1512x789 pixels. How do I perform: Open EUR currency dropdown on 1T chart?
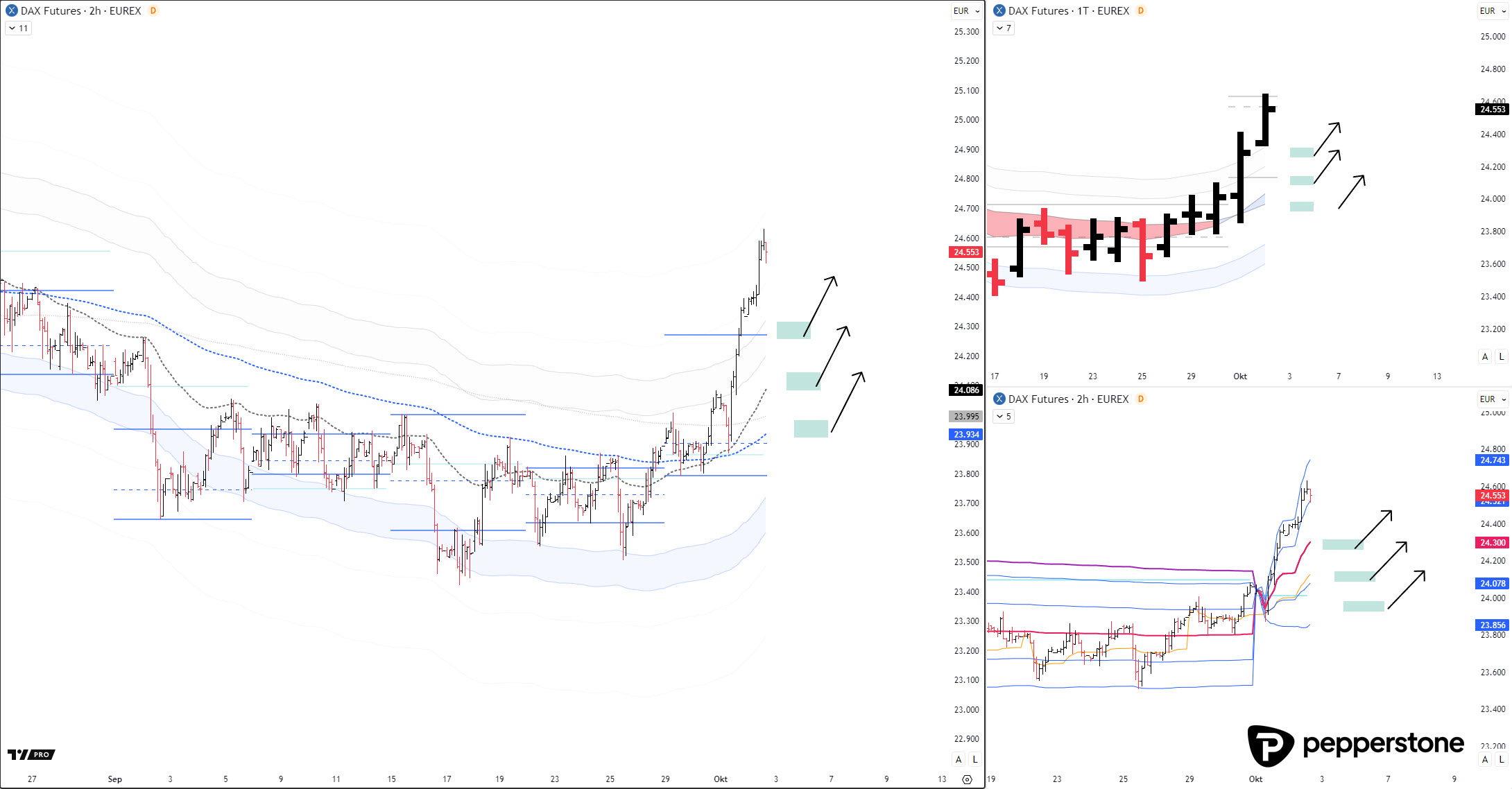click(x=1493, y=11)
